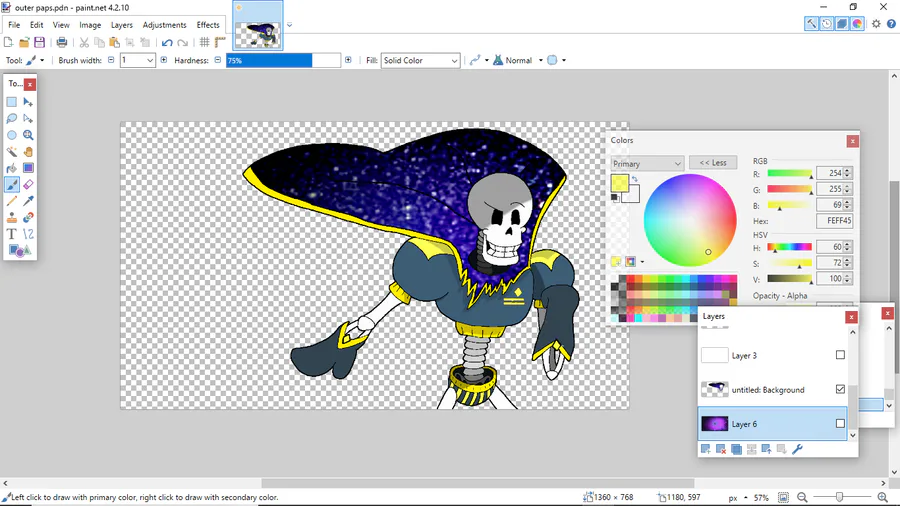Select the Text tool
900x506 pixels.
tap(11, 234)
